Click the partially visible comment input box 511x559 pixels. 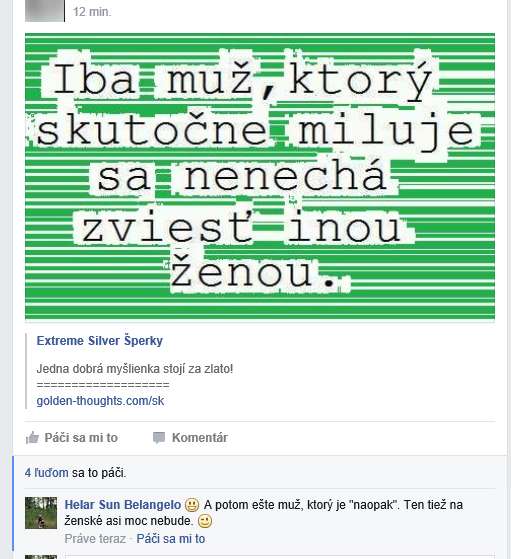[x=280, y=557]
